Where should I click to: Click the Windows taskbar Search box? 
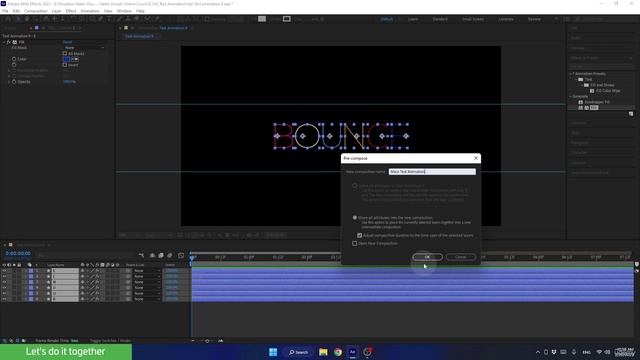click(299, 352)
